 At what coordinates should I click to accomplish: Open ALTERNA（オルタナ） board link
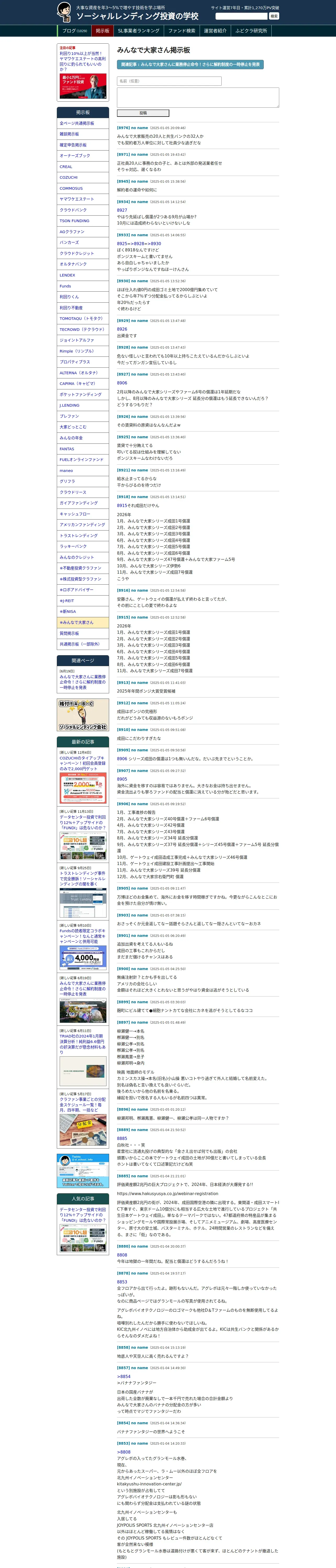click(83, 372)
